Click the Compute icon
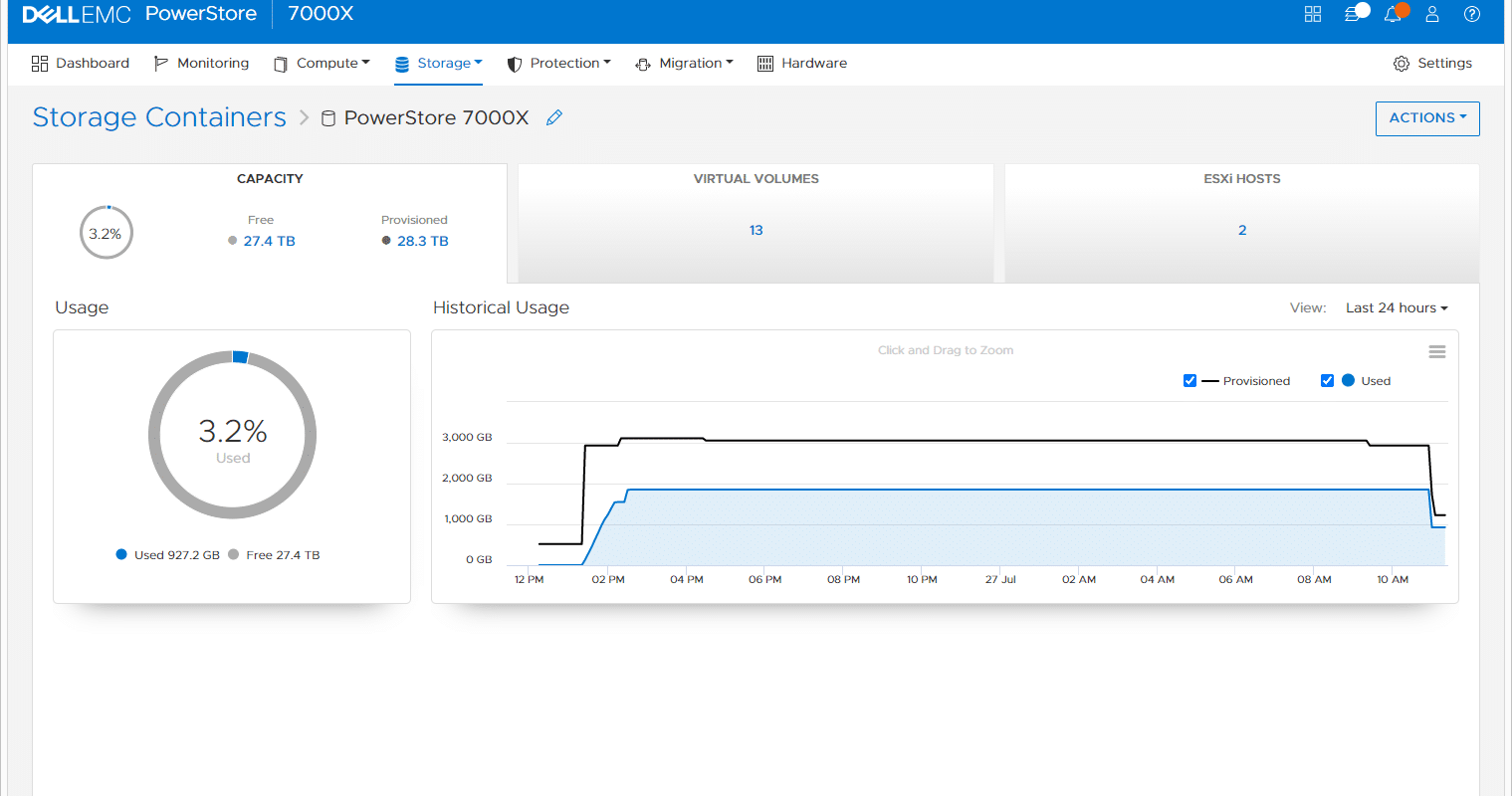This screenshot has width=1512, height=796. (281, 64)
